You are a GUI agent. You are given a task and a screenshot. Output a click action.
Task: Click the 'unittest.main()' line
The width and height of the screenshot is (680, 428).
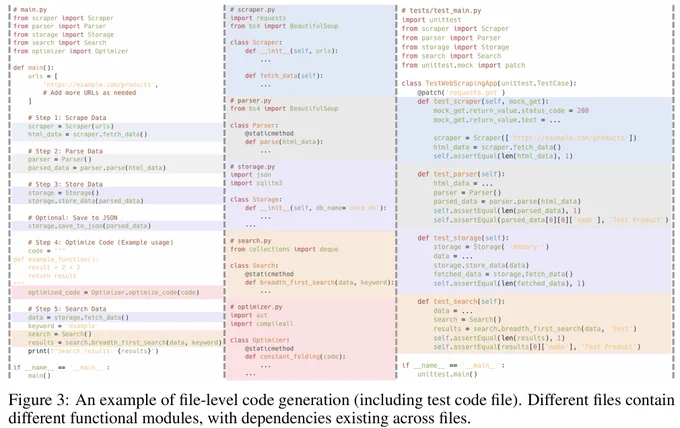[447, 374]
